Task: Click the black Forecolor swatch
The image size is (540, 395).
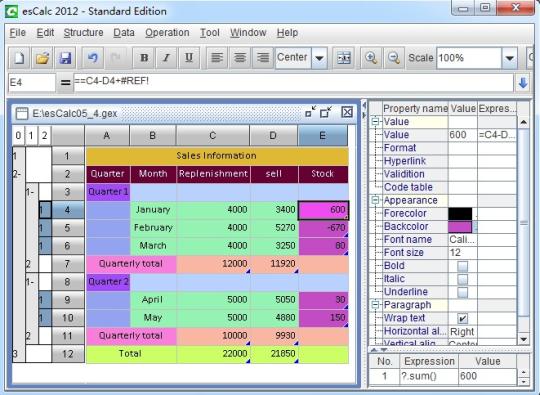Action: tap(460, 214)
